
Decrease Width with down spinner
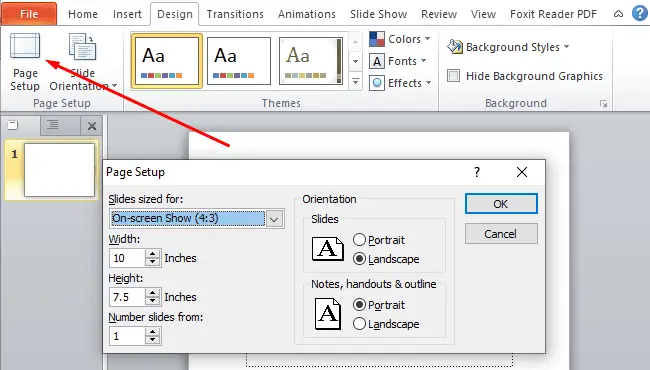(x=153, y=262)
